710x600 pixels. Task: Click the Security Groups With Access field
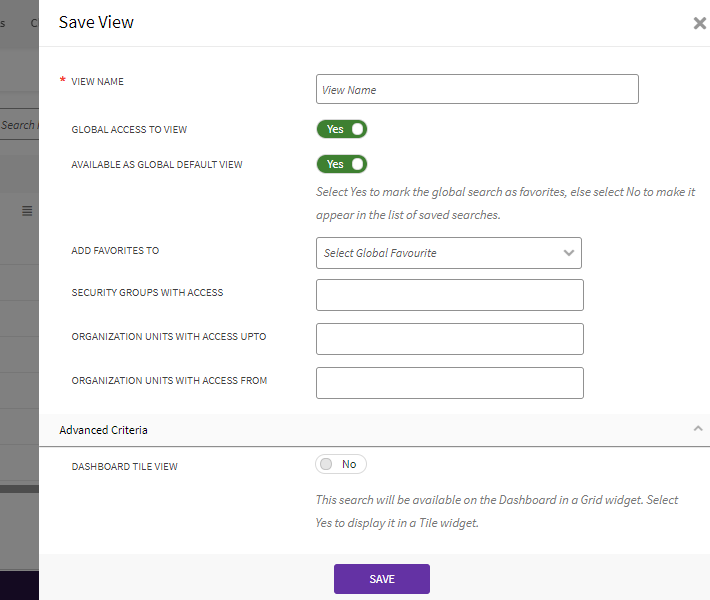click(449, 295)
